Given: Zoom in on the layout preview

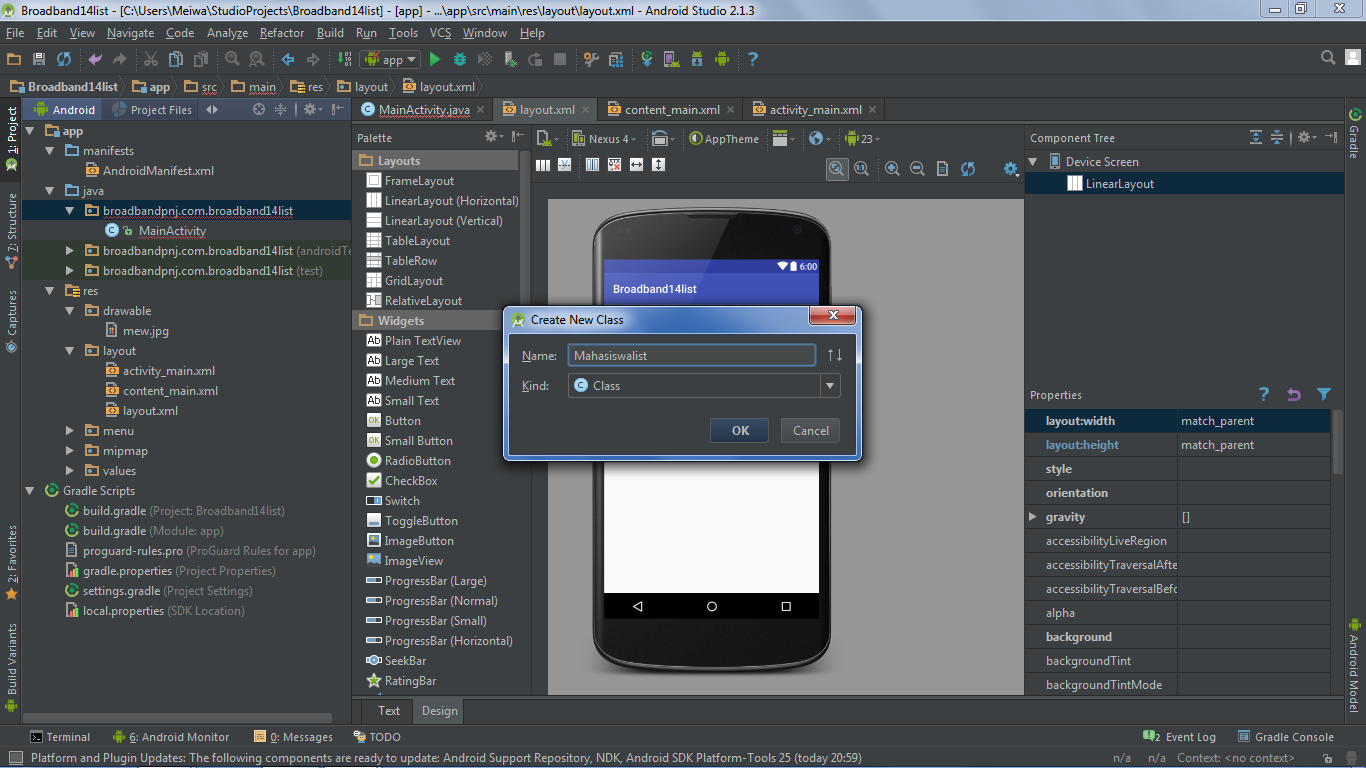Looking at the screenshot, I should tap(892, 169).
